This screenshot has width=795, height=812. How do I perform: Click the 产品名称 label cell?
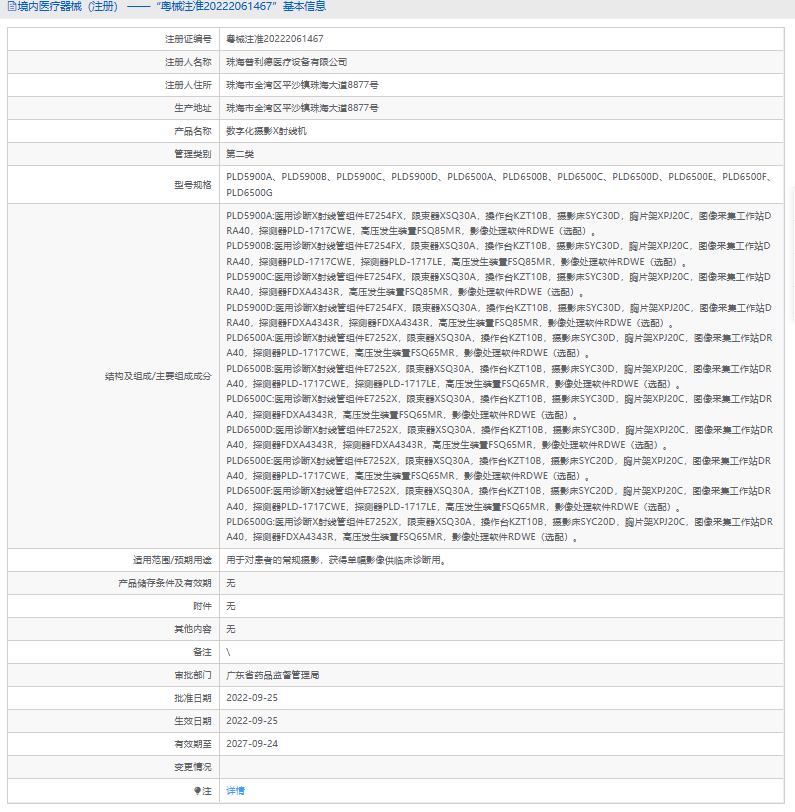coord(114,131)
